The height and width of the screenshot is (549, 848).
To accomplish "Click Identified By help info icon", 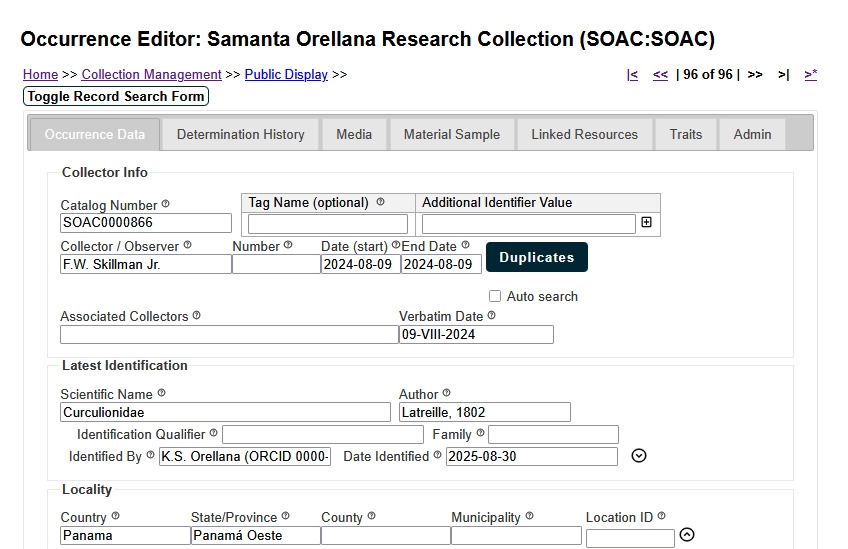I will (151, 456).
